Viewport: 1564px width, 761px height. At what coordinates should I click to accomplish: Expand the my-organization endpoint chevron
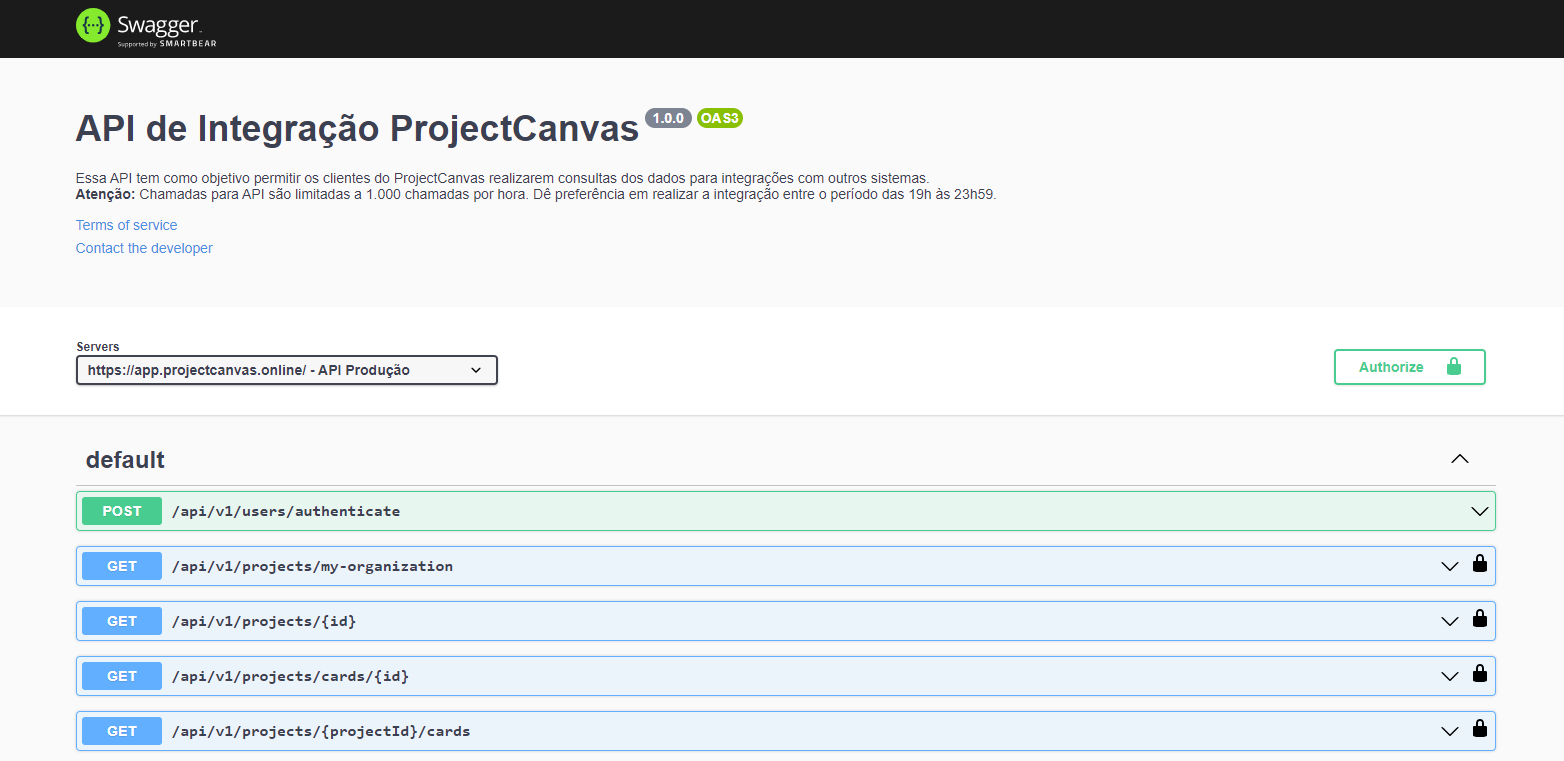(x=1450, y=566)
